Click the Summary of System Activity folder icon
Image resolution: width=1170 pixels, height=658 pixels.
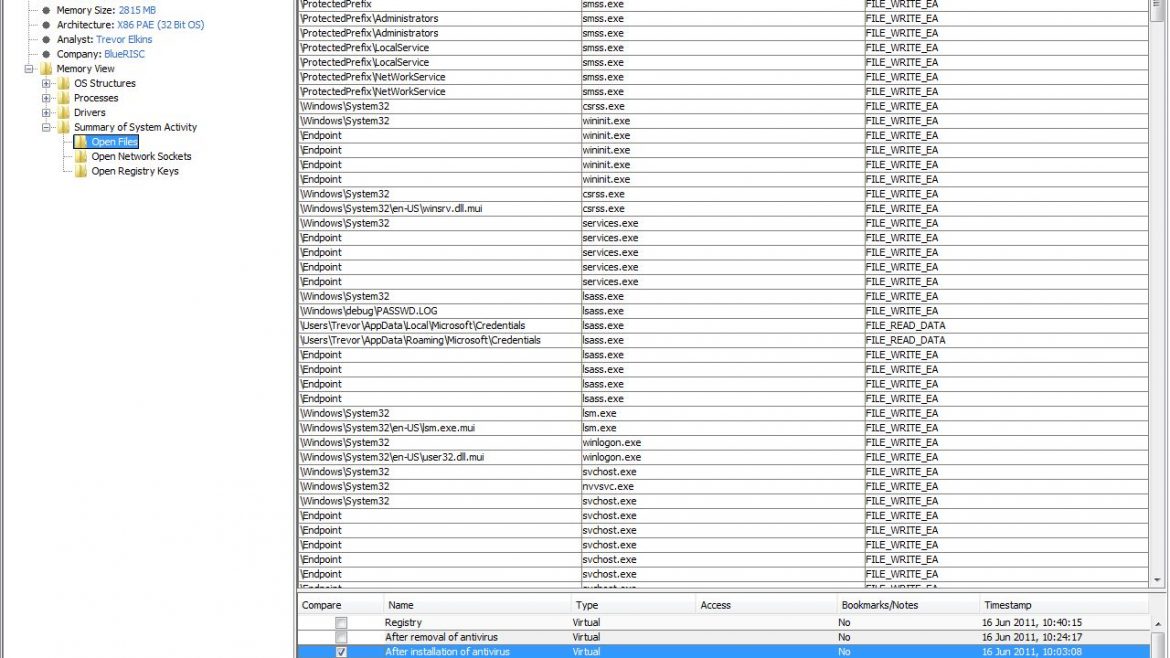(x=63, y=128)
